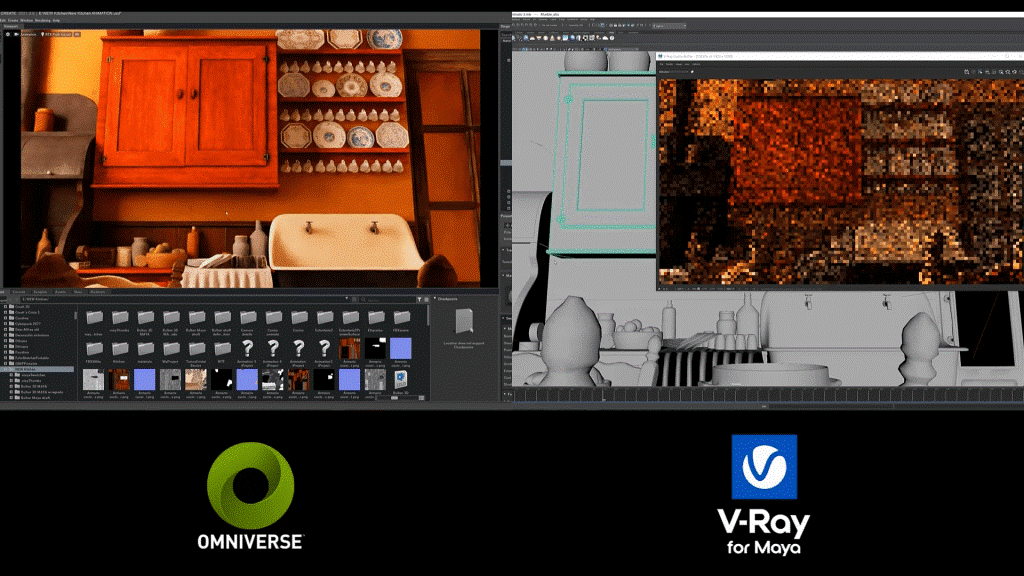
Task: Open File menu in V-Ray frame buffer
Action: [x=661, y=64]
